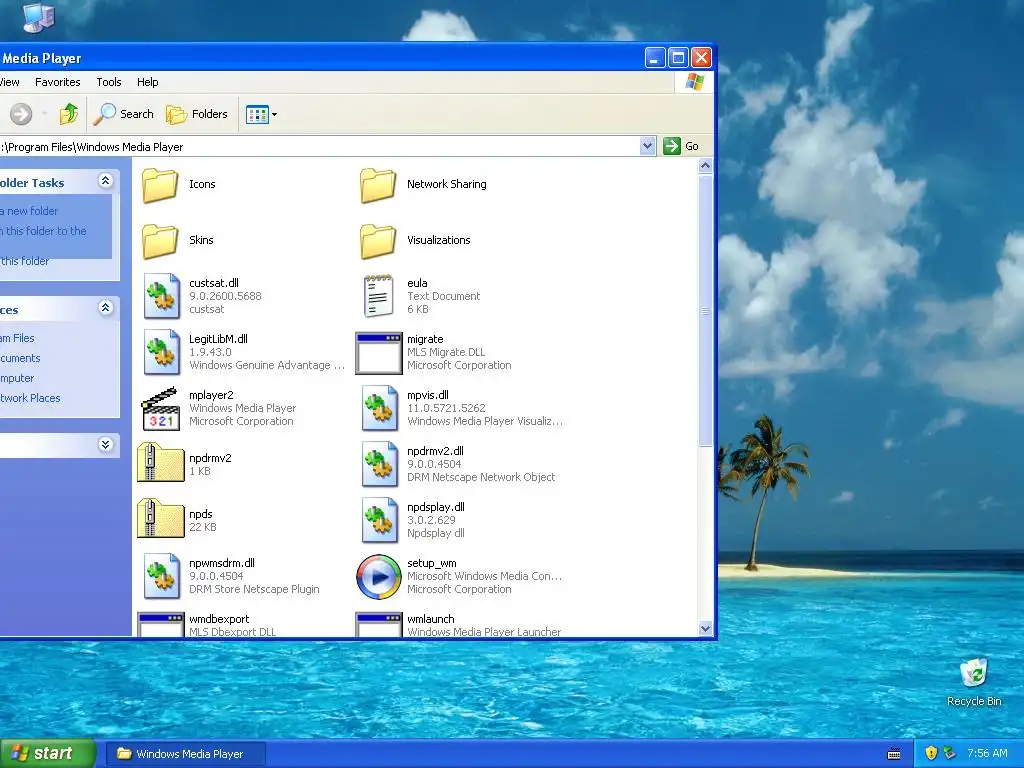Screen dimensions: 1024x768
Task: Toggle the Folders pane button
Action: pos(197,114)
